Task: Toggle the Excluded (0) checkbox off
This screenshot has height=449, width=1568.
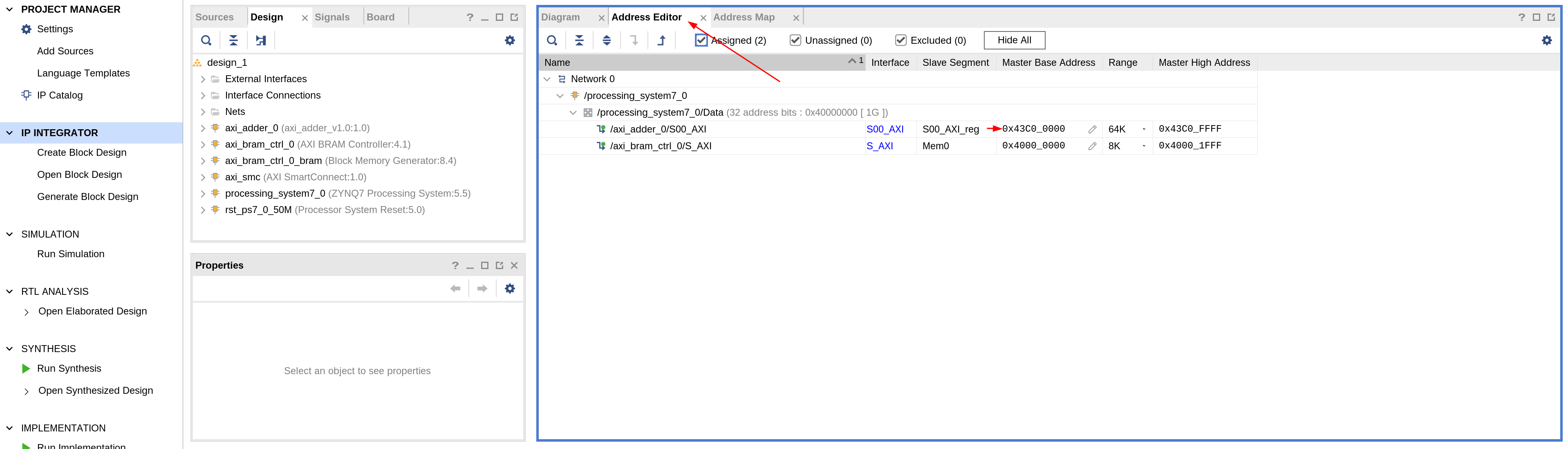Action: tap(901, 40)
